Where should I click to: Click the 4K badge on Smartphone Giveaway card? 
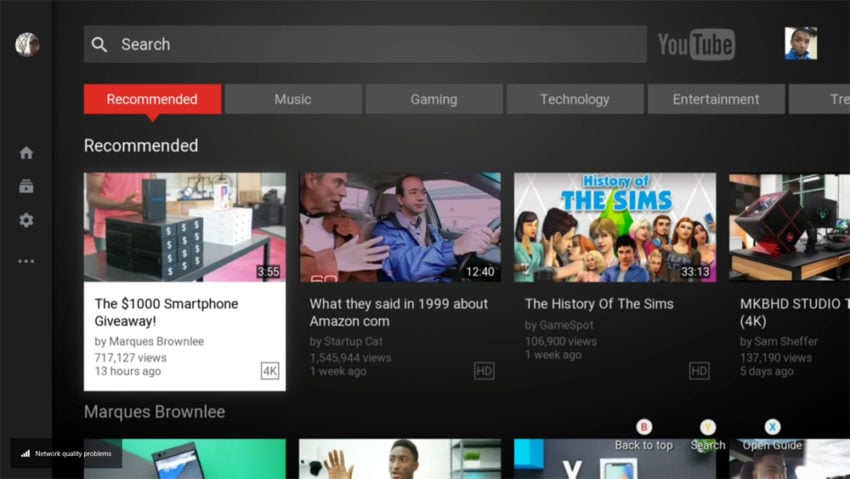269,371
